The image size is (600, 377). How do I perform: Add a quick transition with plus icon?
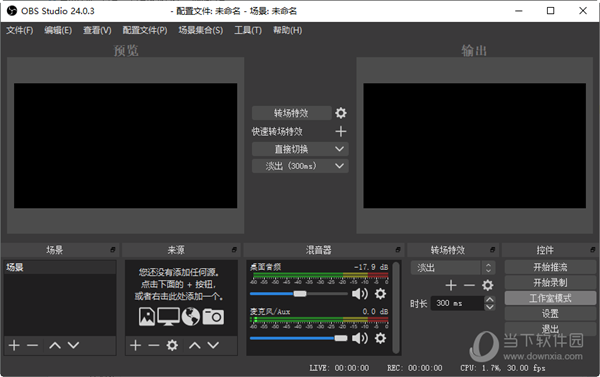(x=341, y=131)
